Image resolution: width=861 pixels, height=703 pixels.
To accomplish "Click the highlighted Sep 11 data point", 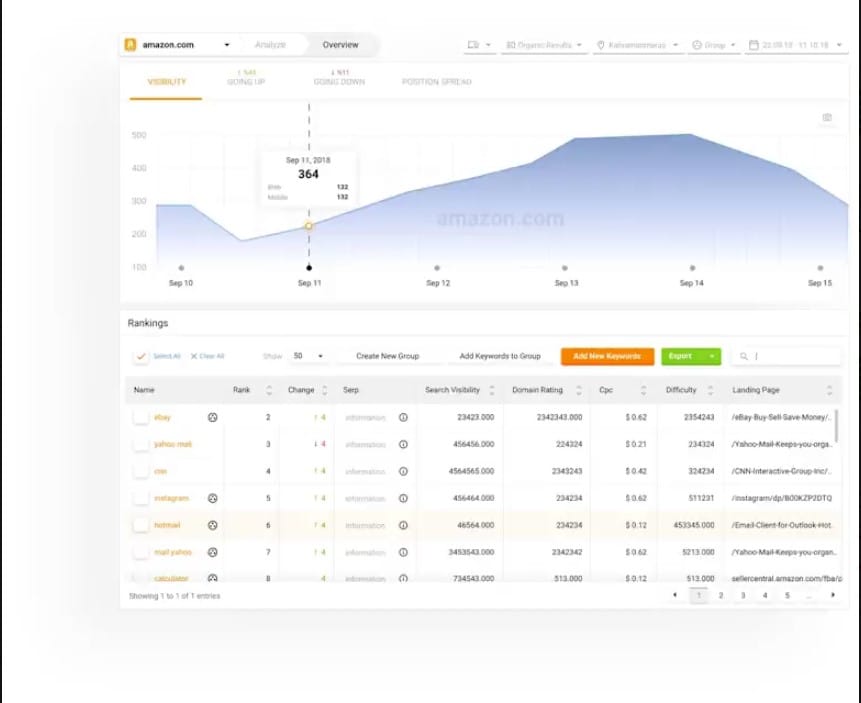I will [x=309, y=226].
